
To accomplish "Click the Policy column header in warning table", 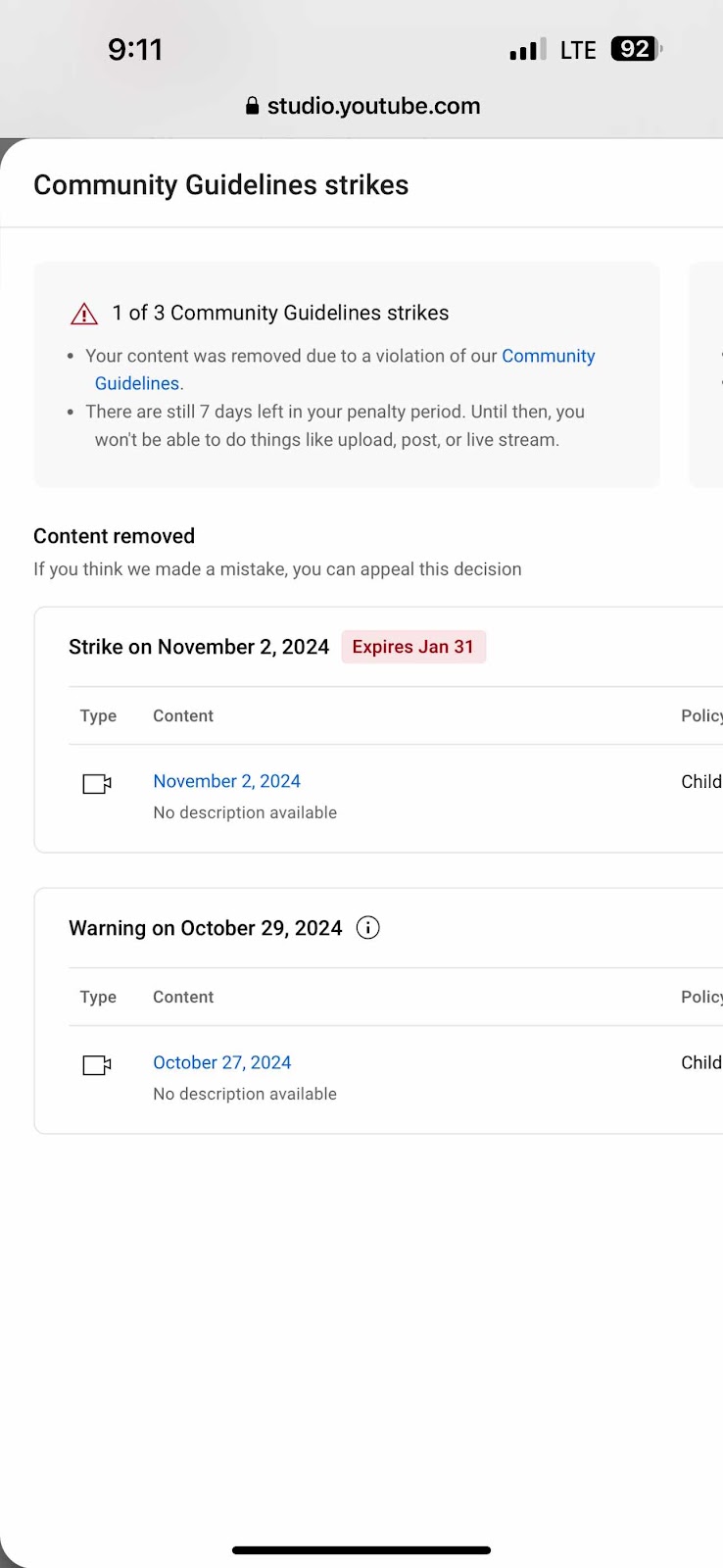I will tap(701, 997).
